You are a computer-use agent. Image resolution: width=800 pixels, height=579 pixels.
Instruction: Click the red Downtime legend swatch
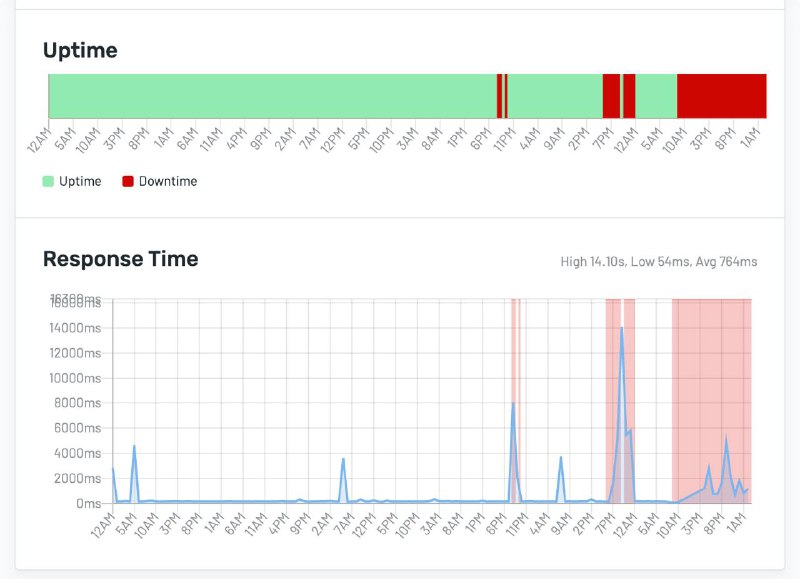(128, 181)
